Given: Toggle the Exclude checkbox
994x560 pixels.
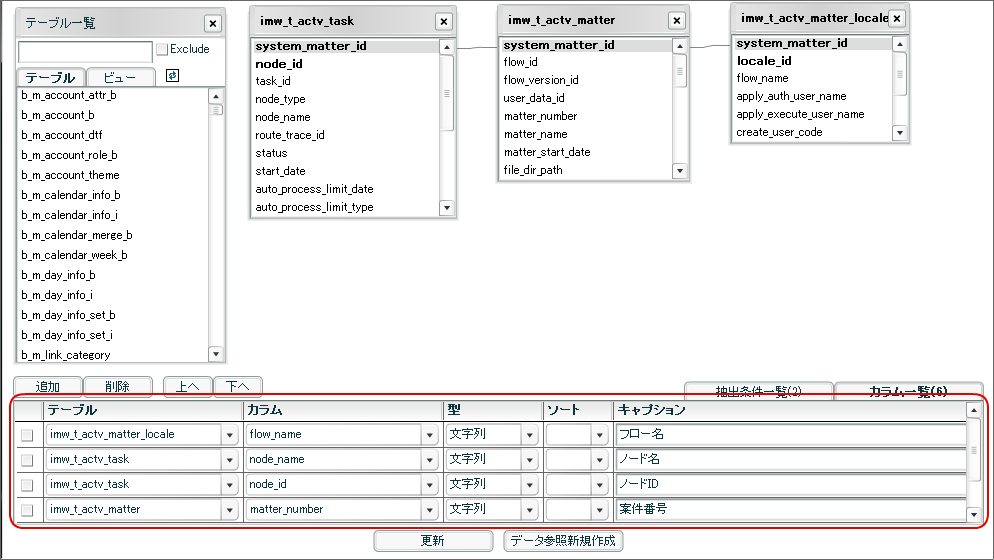Looking at the screenshot, I should [162, 49].
